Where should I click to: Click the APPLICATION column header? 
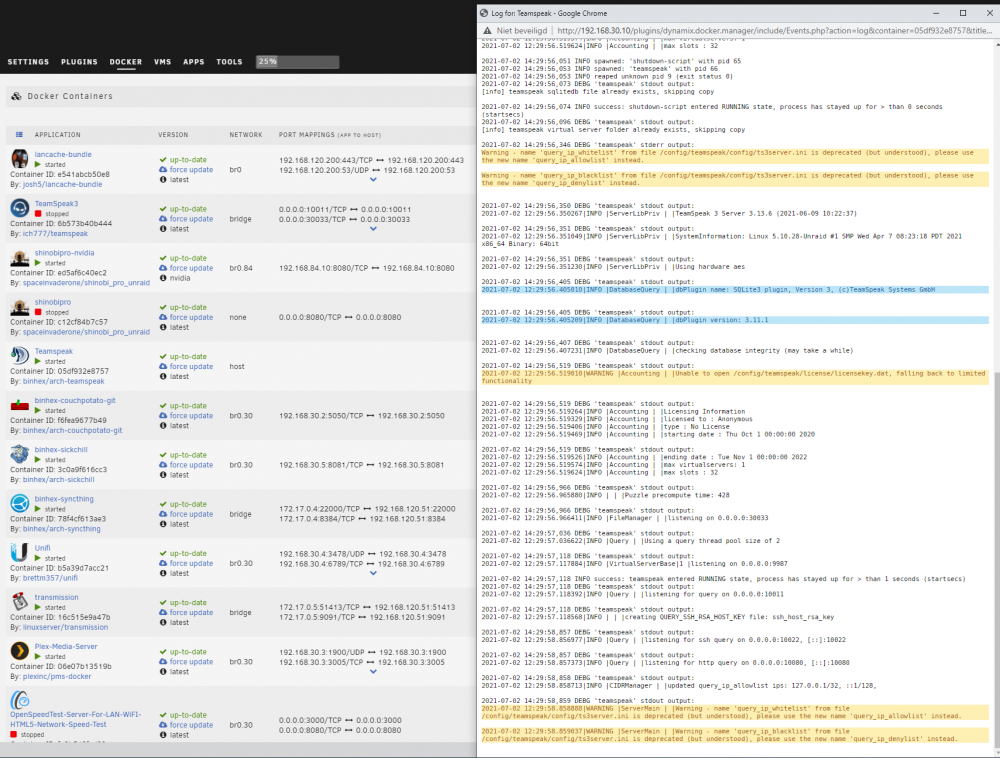(x=57, y=135)
